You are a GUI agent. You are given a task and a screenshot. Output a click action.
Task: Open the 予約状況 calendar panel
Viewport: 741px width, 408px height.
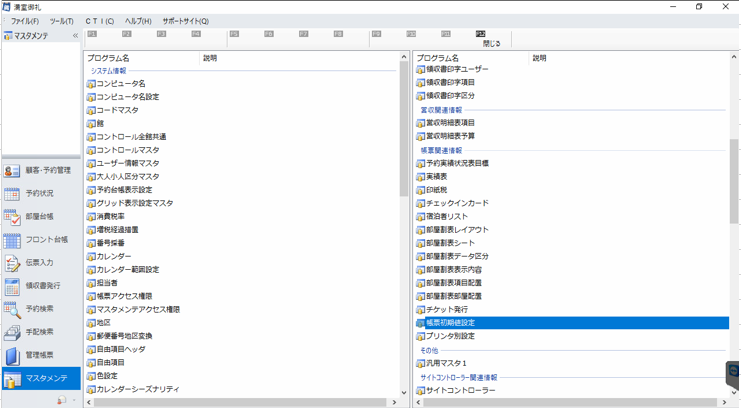tap(40, 194)
